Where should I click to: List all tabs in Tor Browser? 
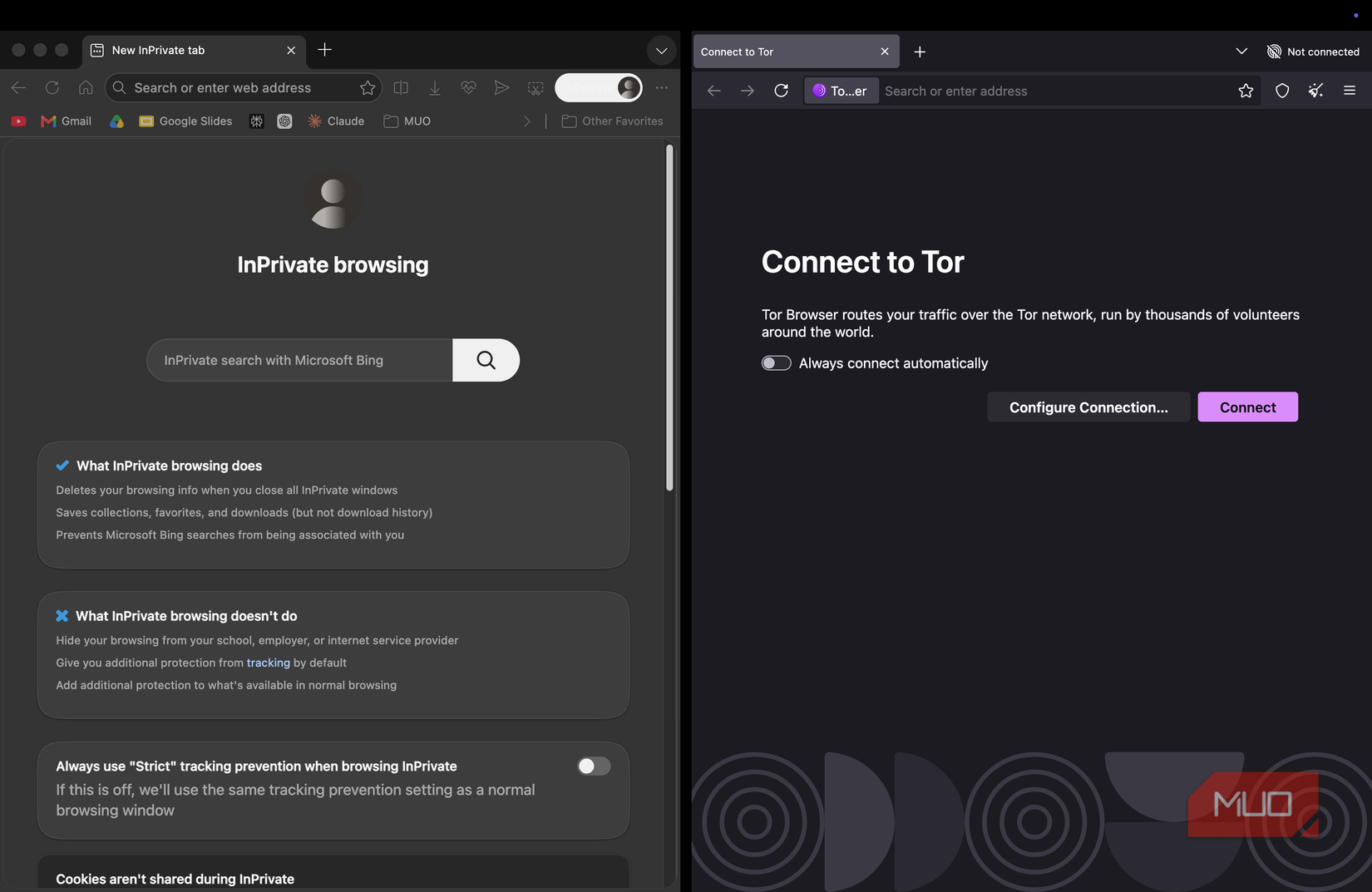pos(1241,52)
